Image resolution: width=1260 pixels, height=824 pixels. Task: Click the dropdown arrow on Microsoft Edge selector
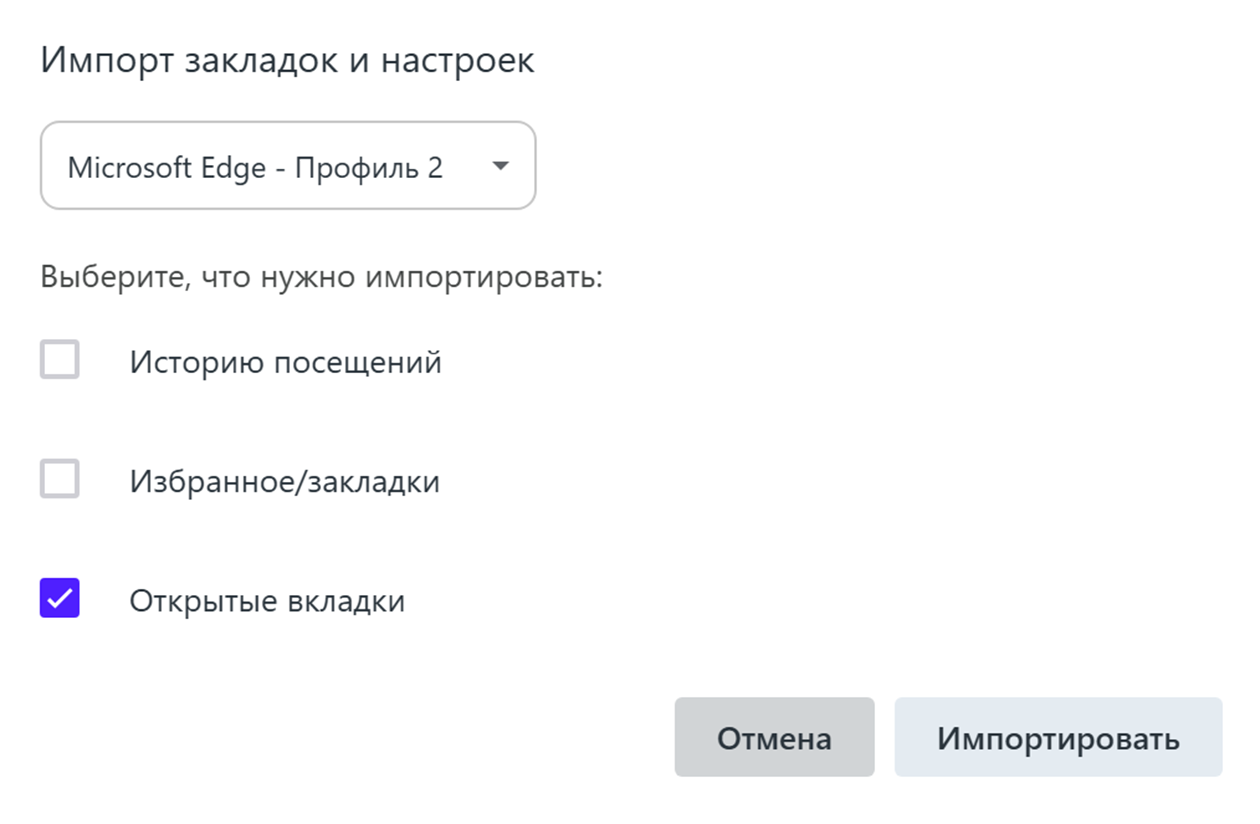(500, 166)
